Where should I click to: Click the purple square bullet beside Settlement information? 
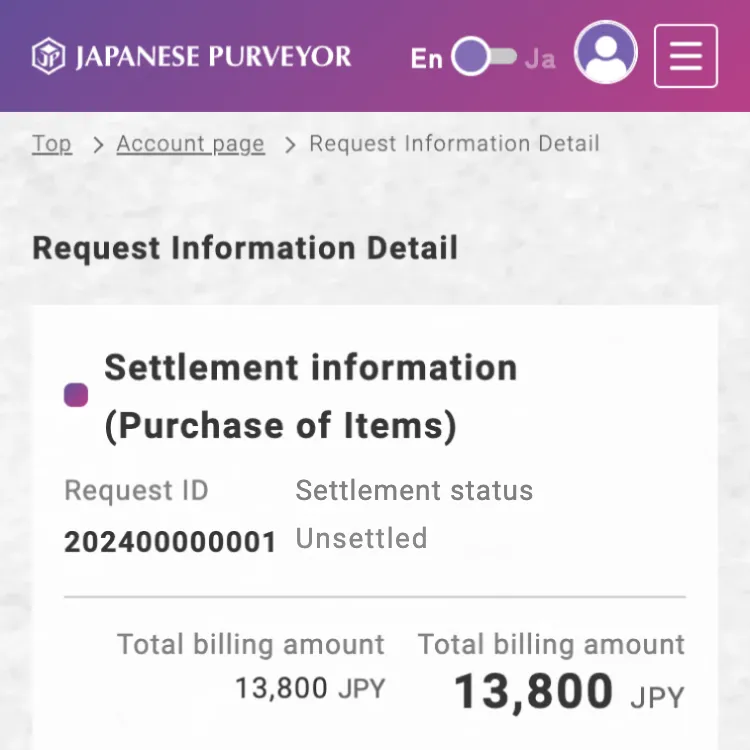point(76,396)
